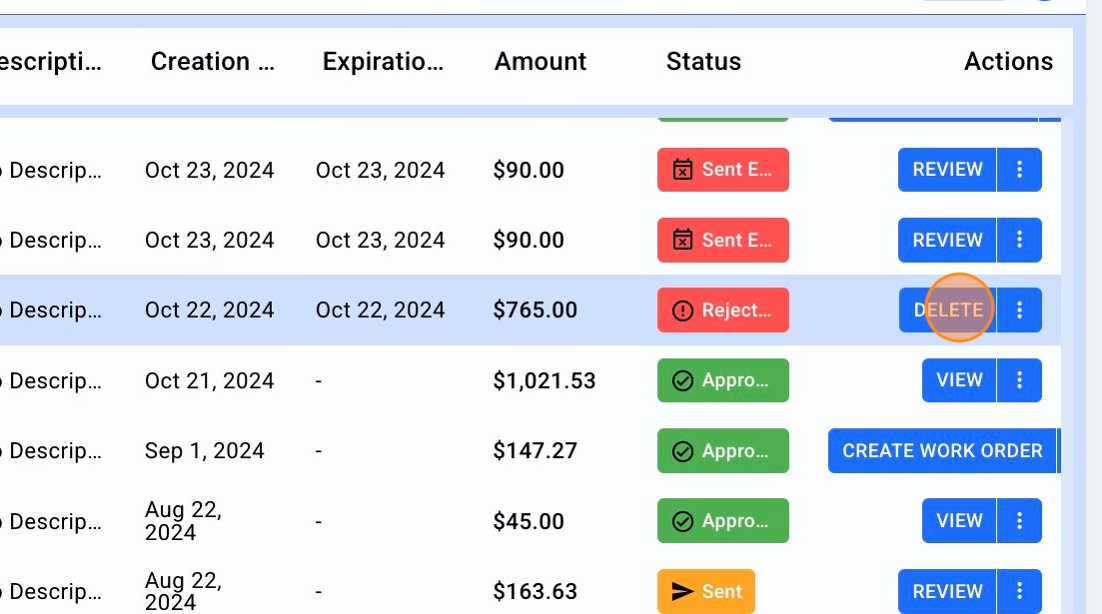Viewport: 1102px width, 614px height.
Task: View the approved $45.00 estimate
Action: tap(959, 521)
